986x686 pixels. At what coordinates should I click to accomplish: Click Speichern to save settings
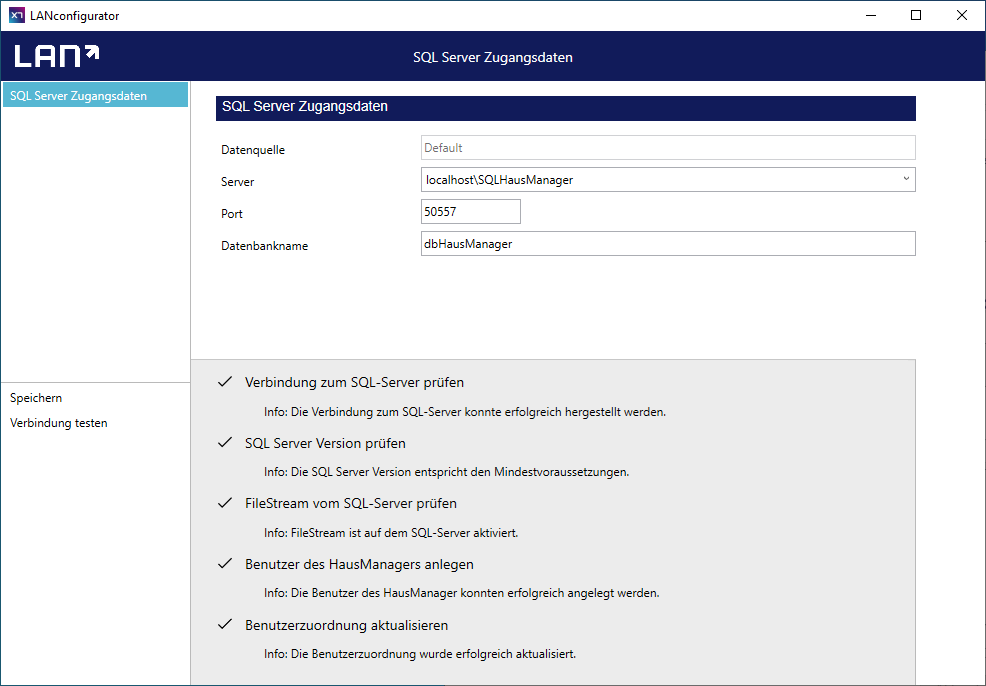pyautogui.click(x=36, y=398)
